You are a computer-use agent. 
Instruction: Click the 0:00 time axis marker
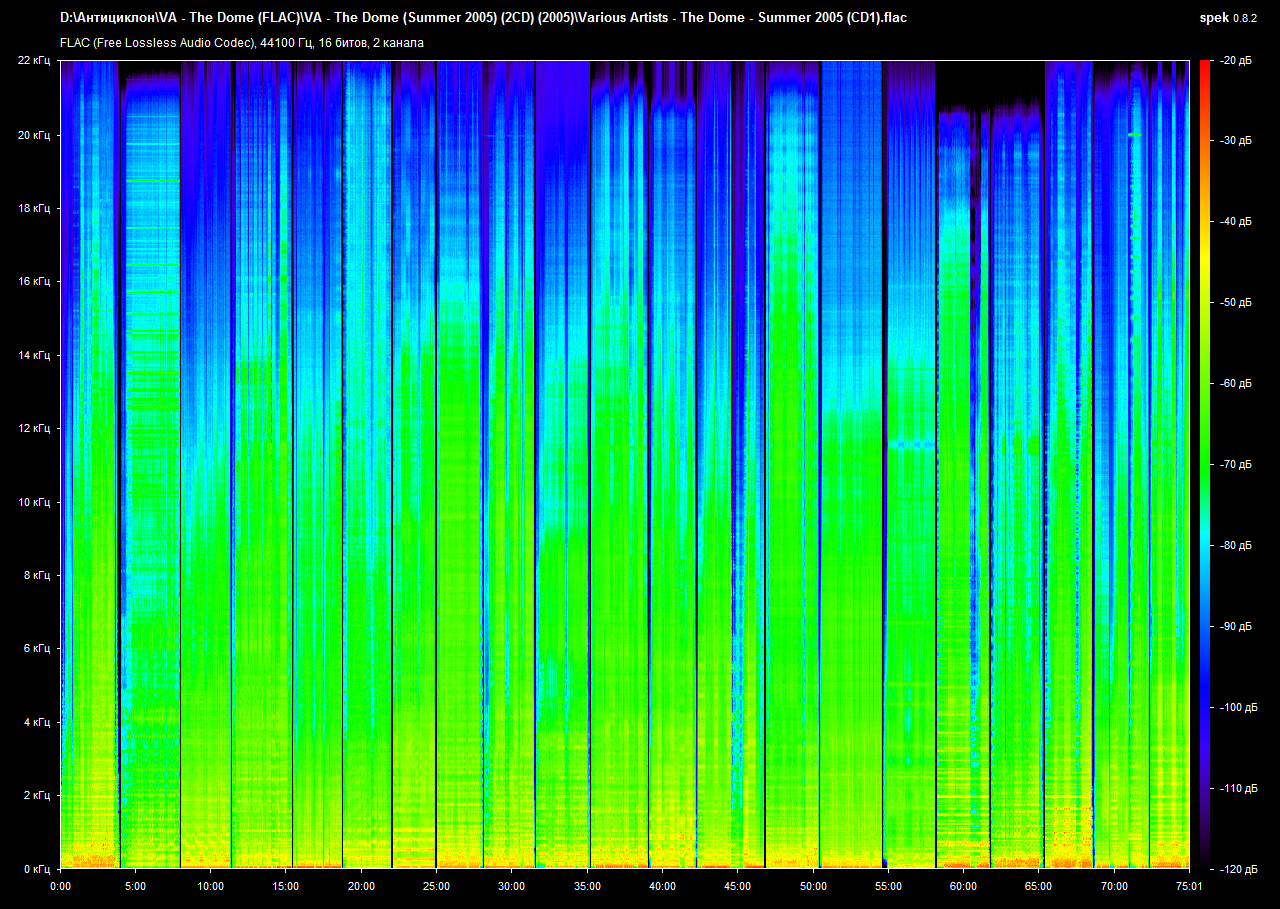click(x=60, y=886)
